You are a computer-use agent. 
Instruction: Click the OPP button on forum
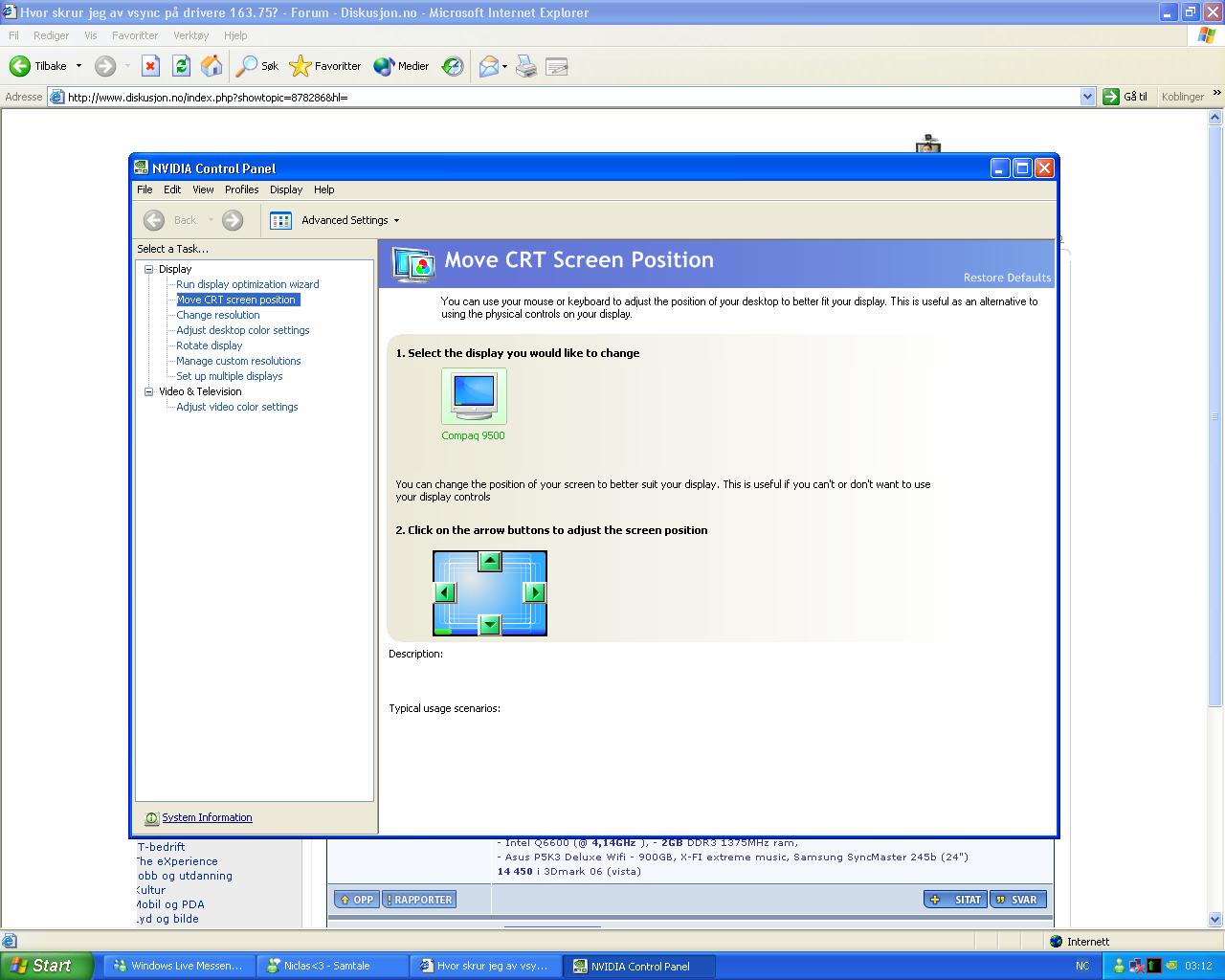[x=356, y=900]
